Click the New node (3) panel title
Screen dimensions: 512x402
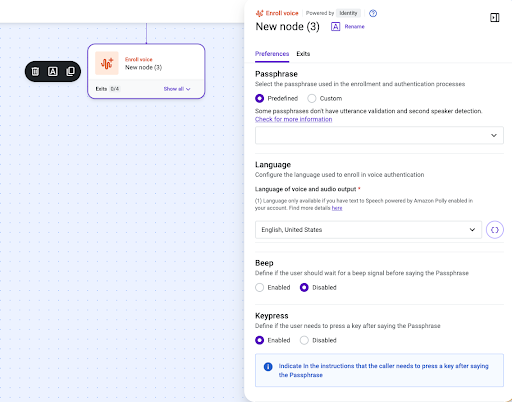coord(287,27)
